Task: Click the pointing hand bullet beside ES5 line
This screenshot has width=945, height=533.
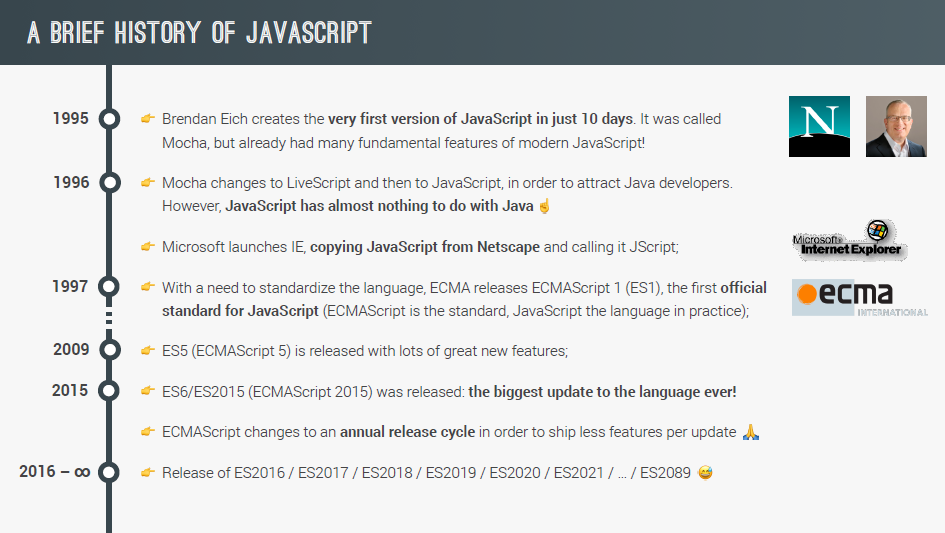Action: [148, 351]
